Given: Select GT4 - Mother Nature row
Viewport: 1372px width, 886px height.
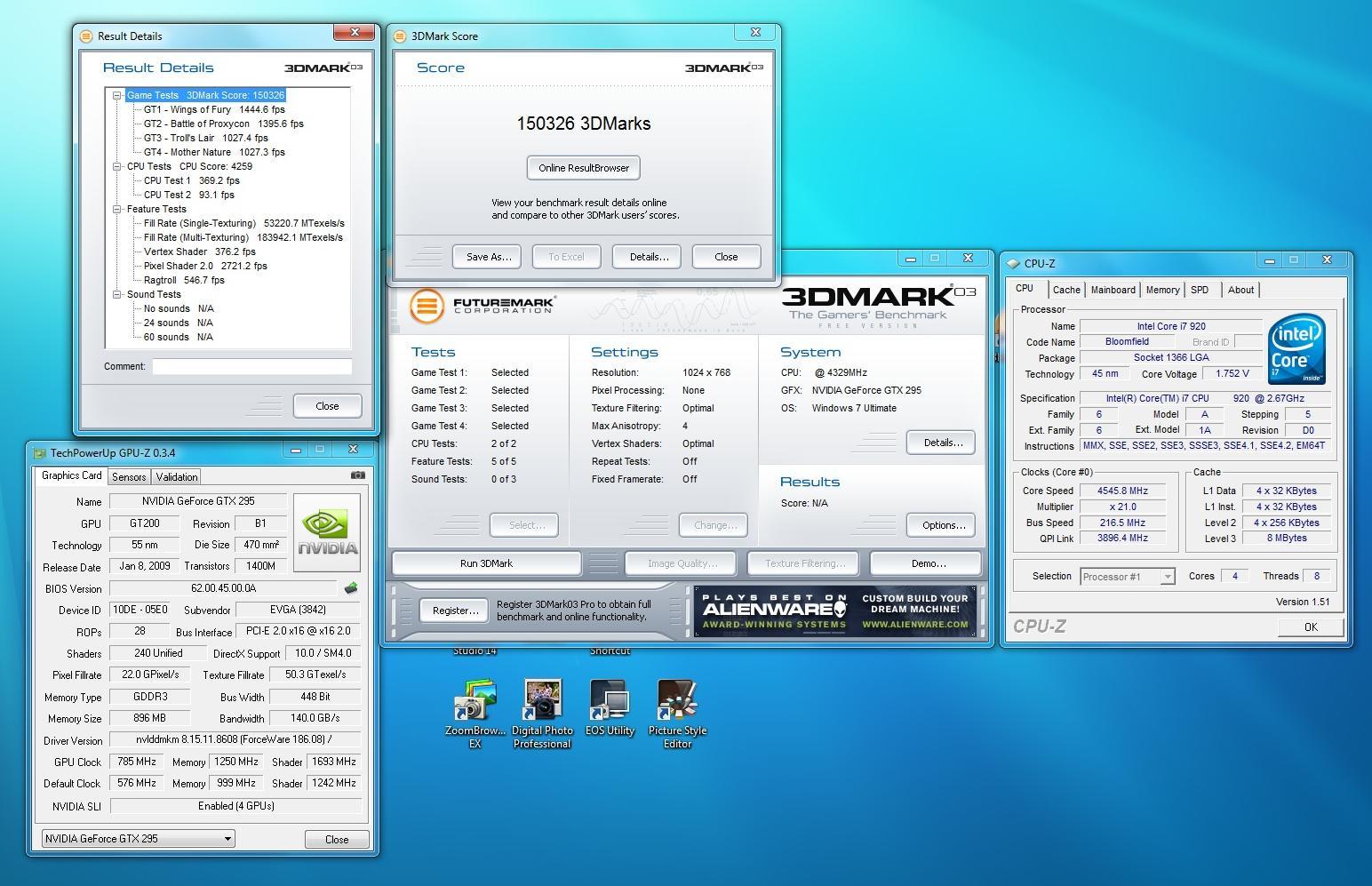Looking at the screenshot, I should 214,152.
